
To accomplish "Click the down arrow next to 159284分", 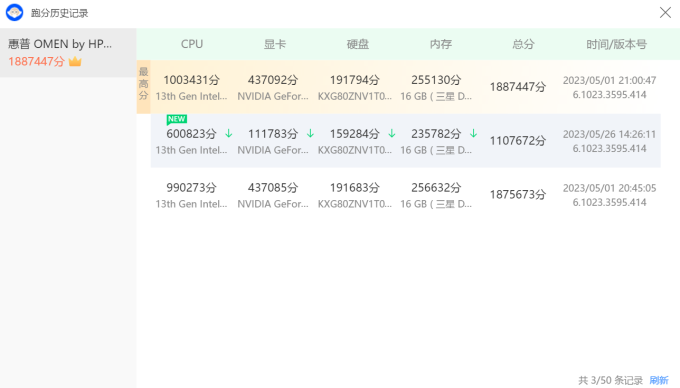I will 392,134.
